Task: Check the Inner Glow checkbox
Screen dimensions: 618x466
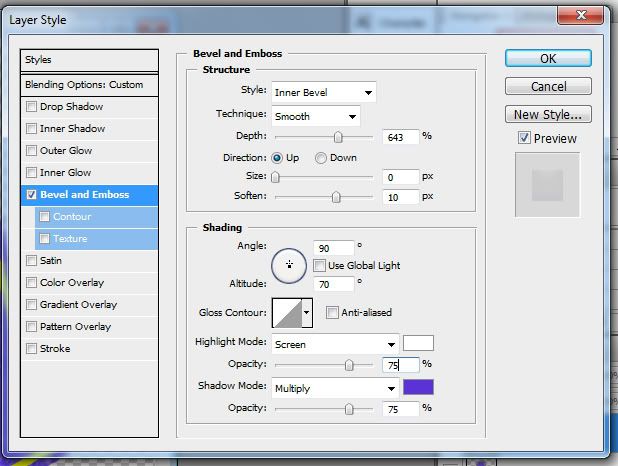Action: click(31, 173)
